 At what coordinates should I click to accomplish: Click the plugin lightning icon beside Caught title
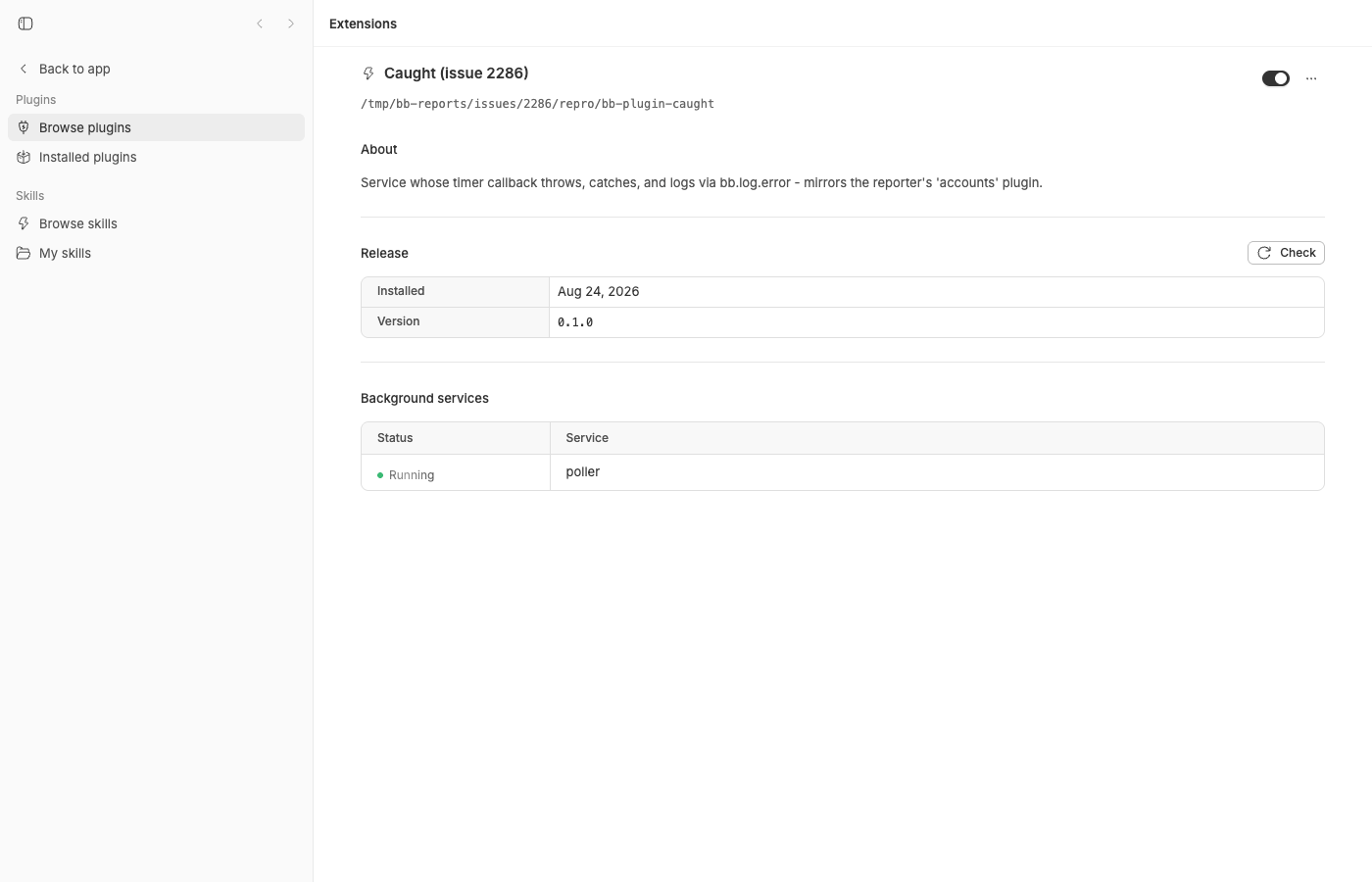click(368, 73)
